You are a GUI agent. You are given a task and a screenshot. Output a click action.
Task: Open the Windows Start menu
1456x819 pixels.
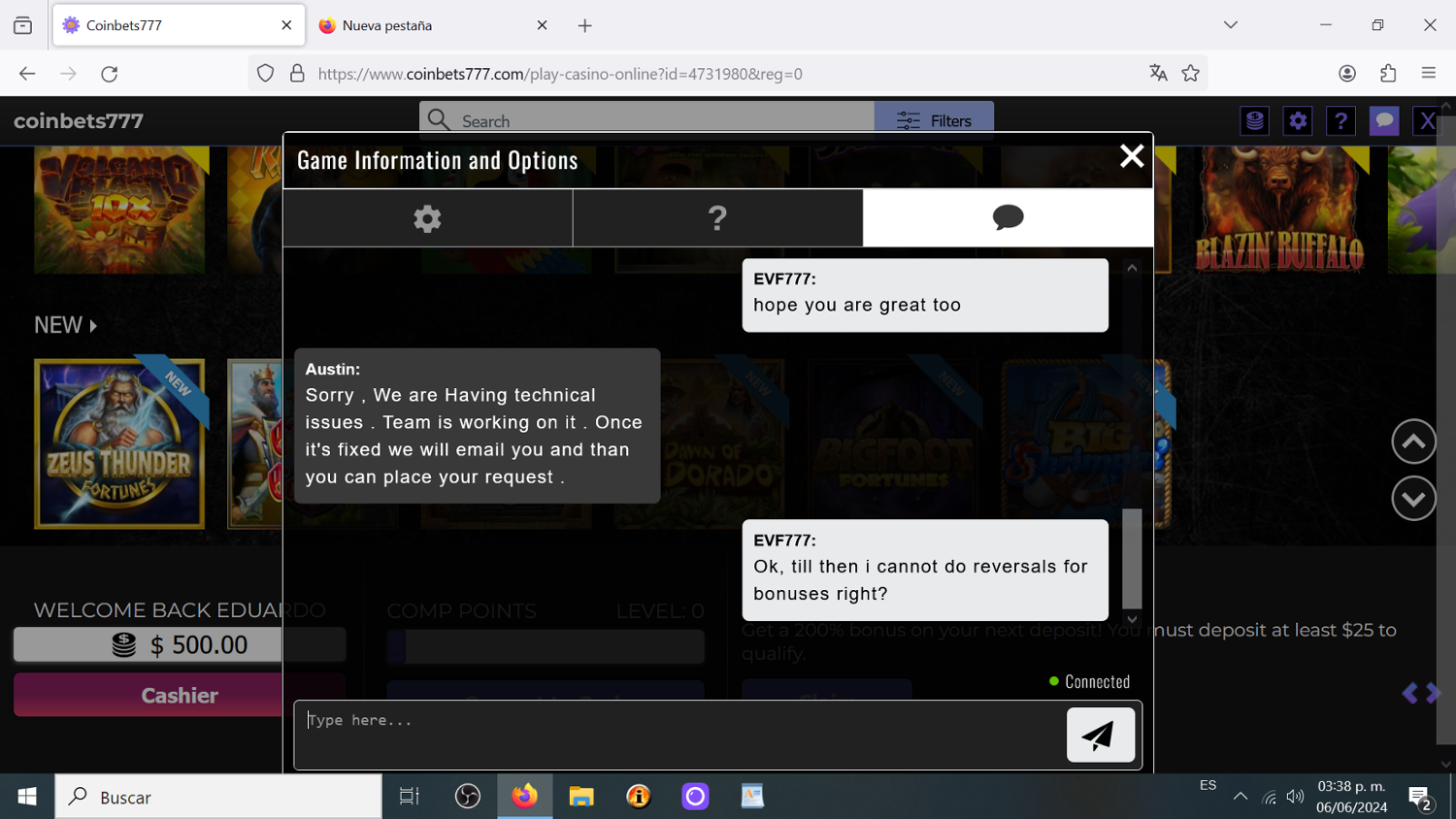(x=27, y=797)
